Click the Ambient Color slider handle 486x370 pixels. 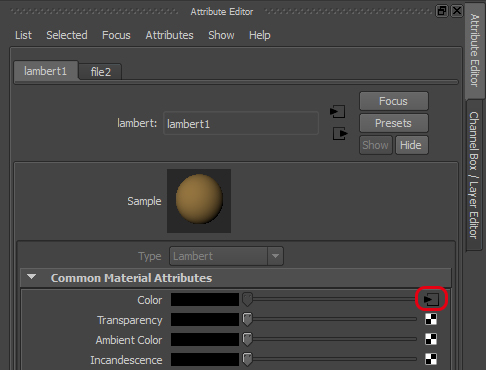tap(247, 339)
